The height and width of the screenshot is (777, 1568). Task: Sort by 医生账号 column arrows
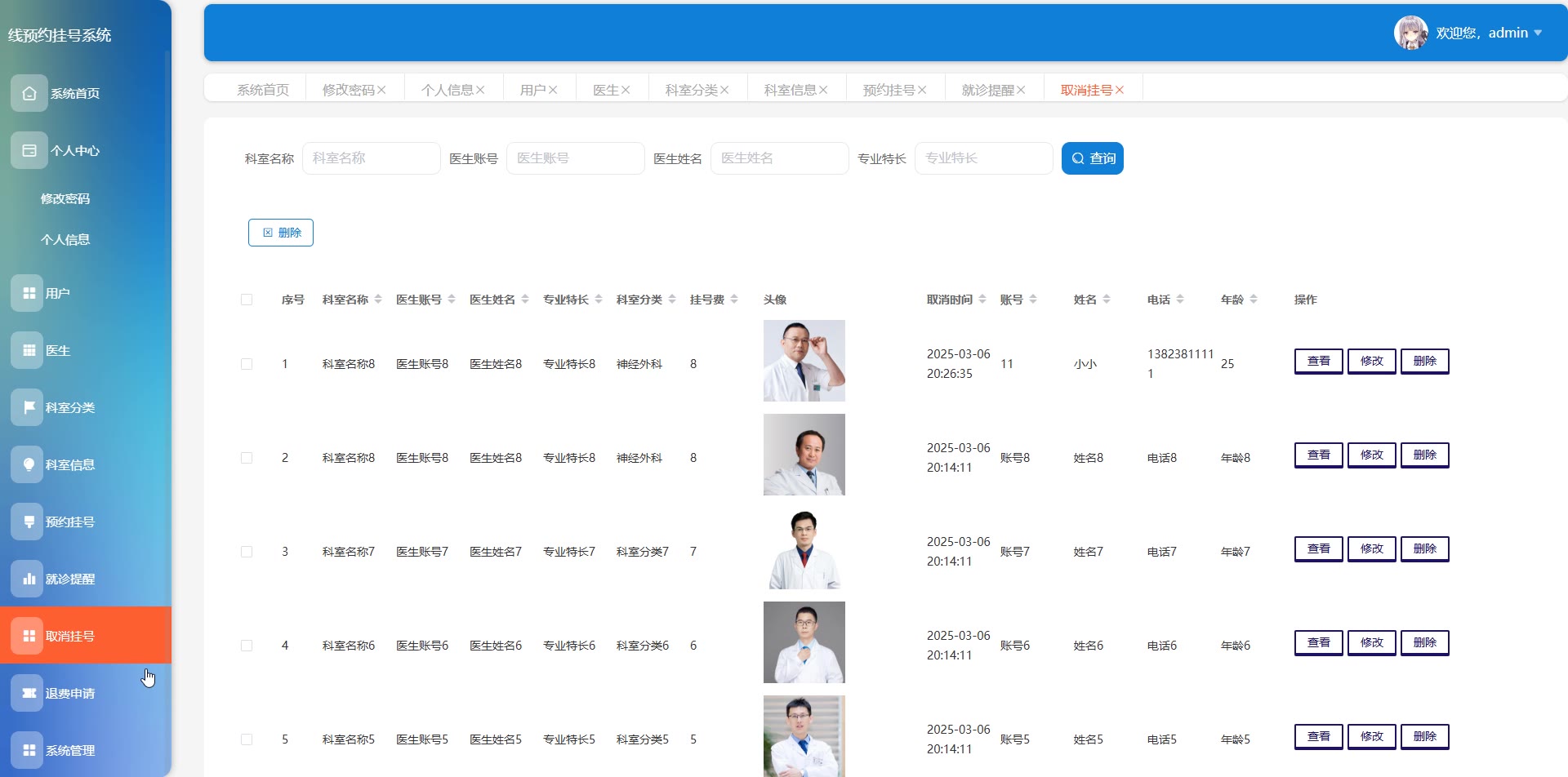[x=452, y=300]
